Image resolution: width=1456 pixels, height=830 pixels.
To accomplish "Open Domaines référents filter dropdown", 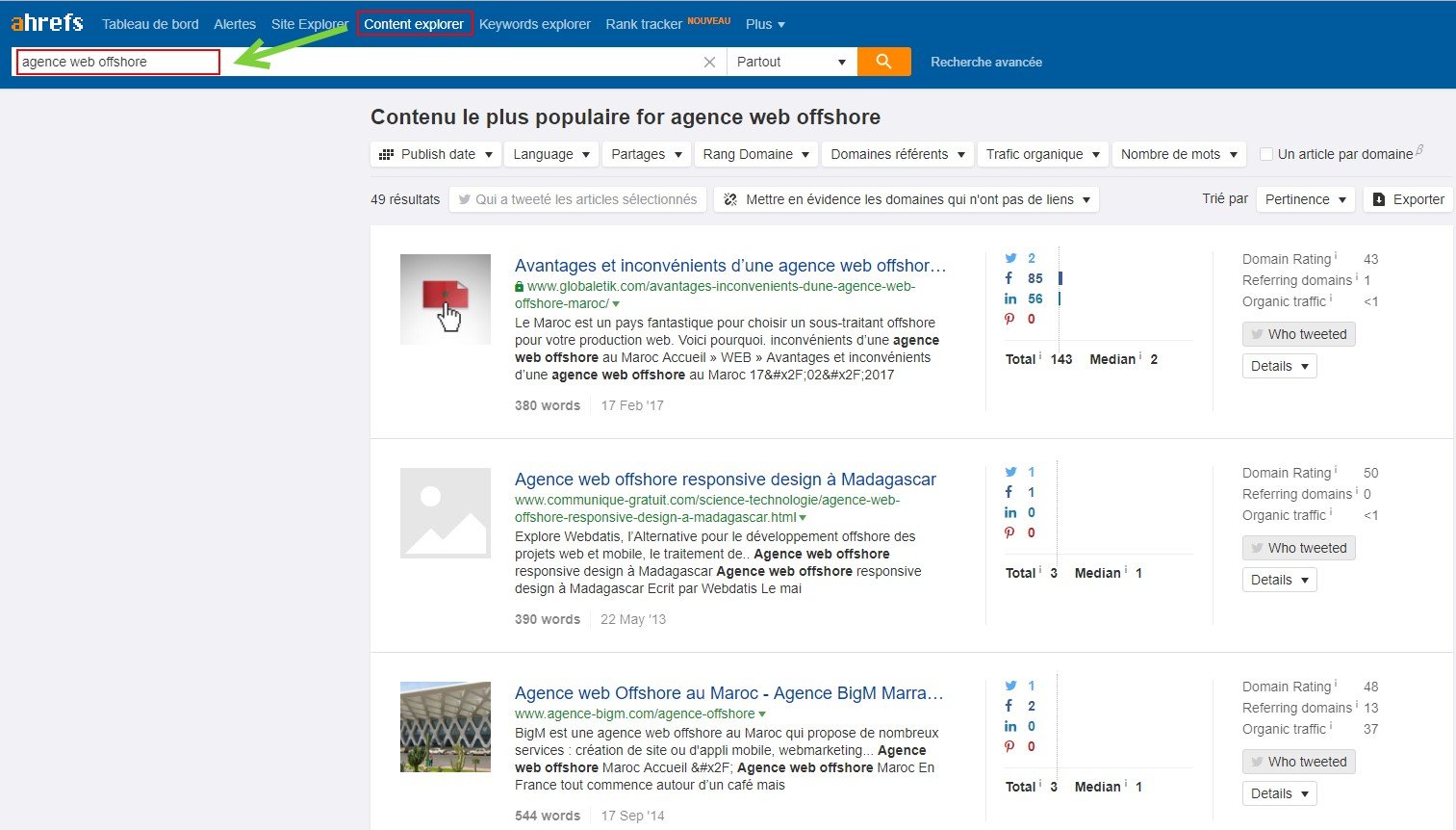I will 898,154.
